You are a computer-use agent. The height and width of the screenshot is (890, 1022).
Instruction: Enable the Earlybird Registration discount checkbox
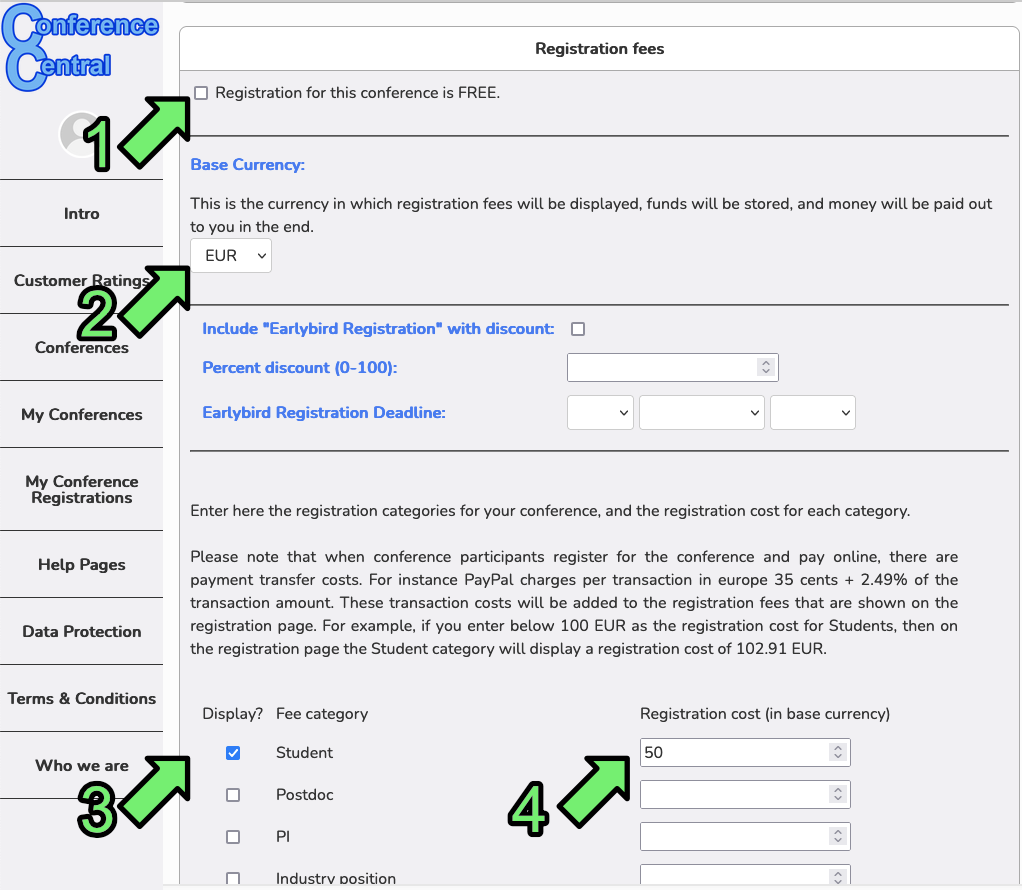click(x=577, y=329)
